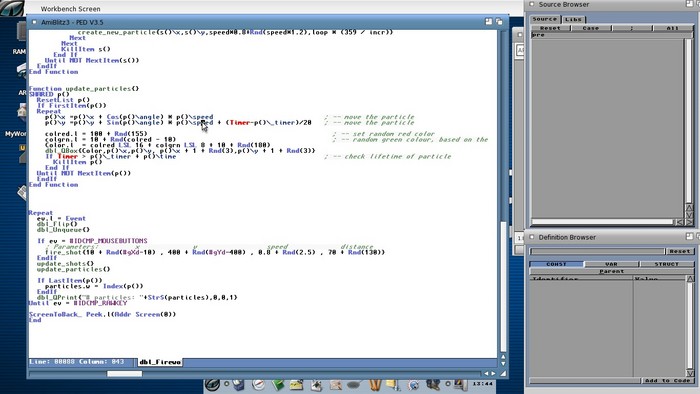Open the leftmost round logo icon in the dock
This screenshot has height=394, width=700.
coord(212,384)
